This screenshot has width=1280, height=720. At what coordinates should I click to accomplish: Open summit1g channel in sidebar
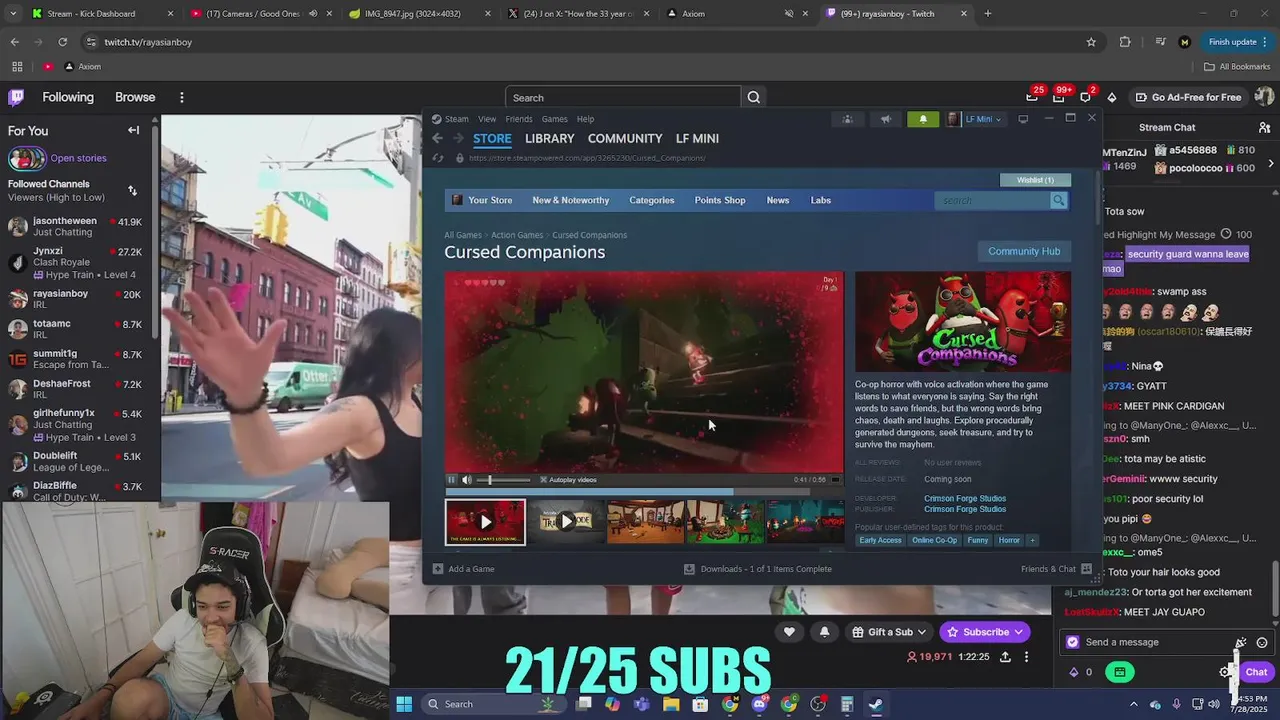tap(75, 359)
